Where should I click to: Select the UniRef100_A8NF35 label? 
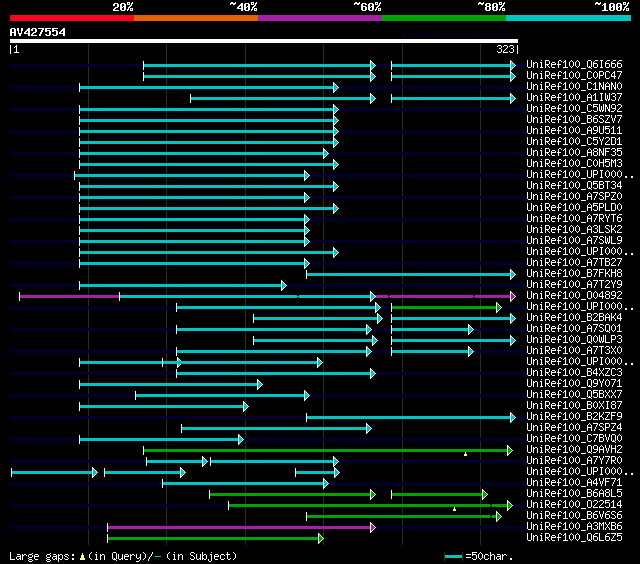coord(574,153)
